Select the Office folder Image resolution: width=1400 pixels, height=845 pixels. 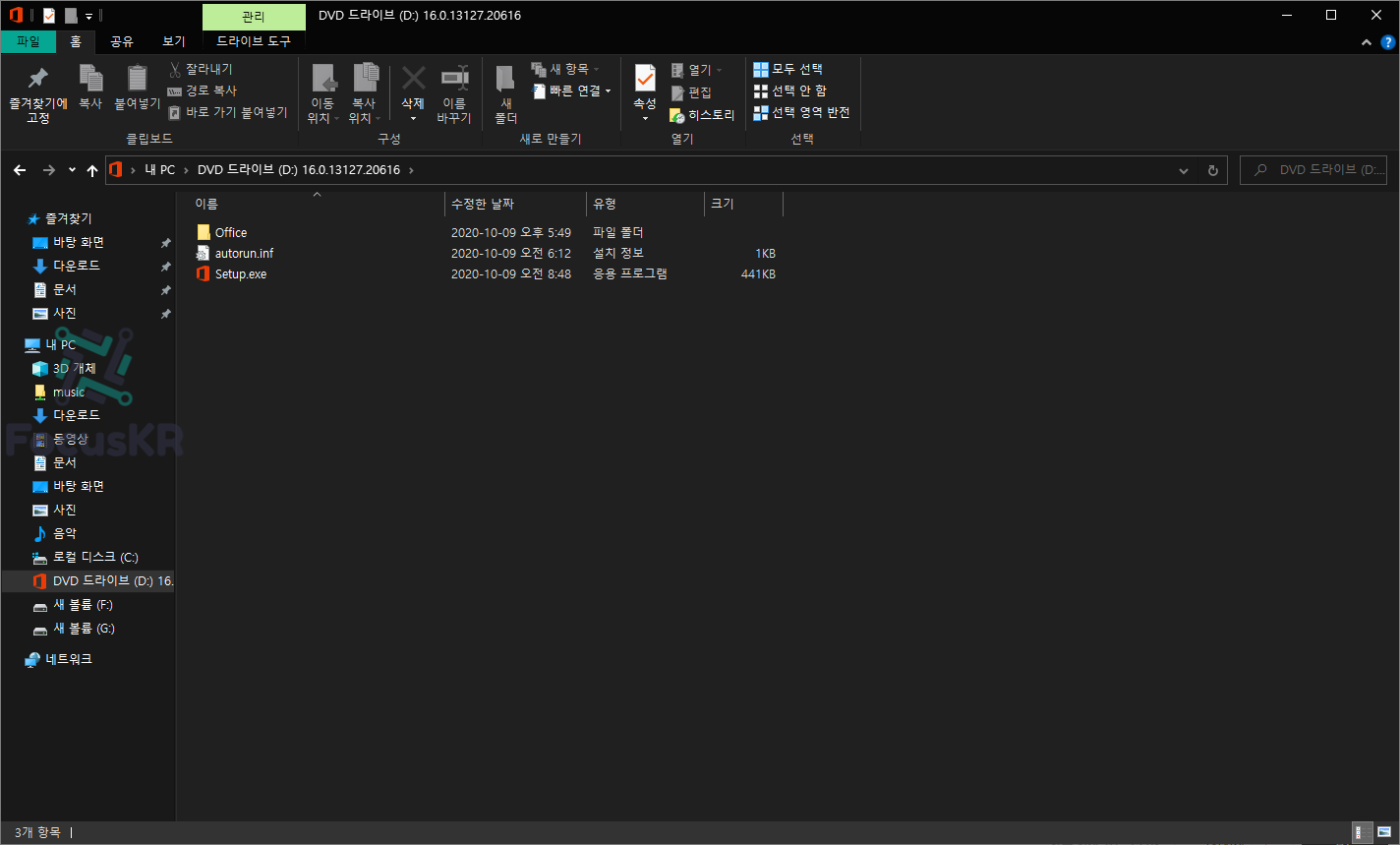221,232
